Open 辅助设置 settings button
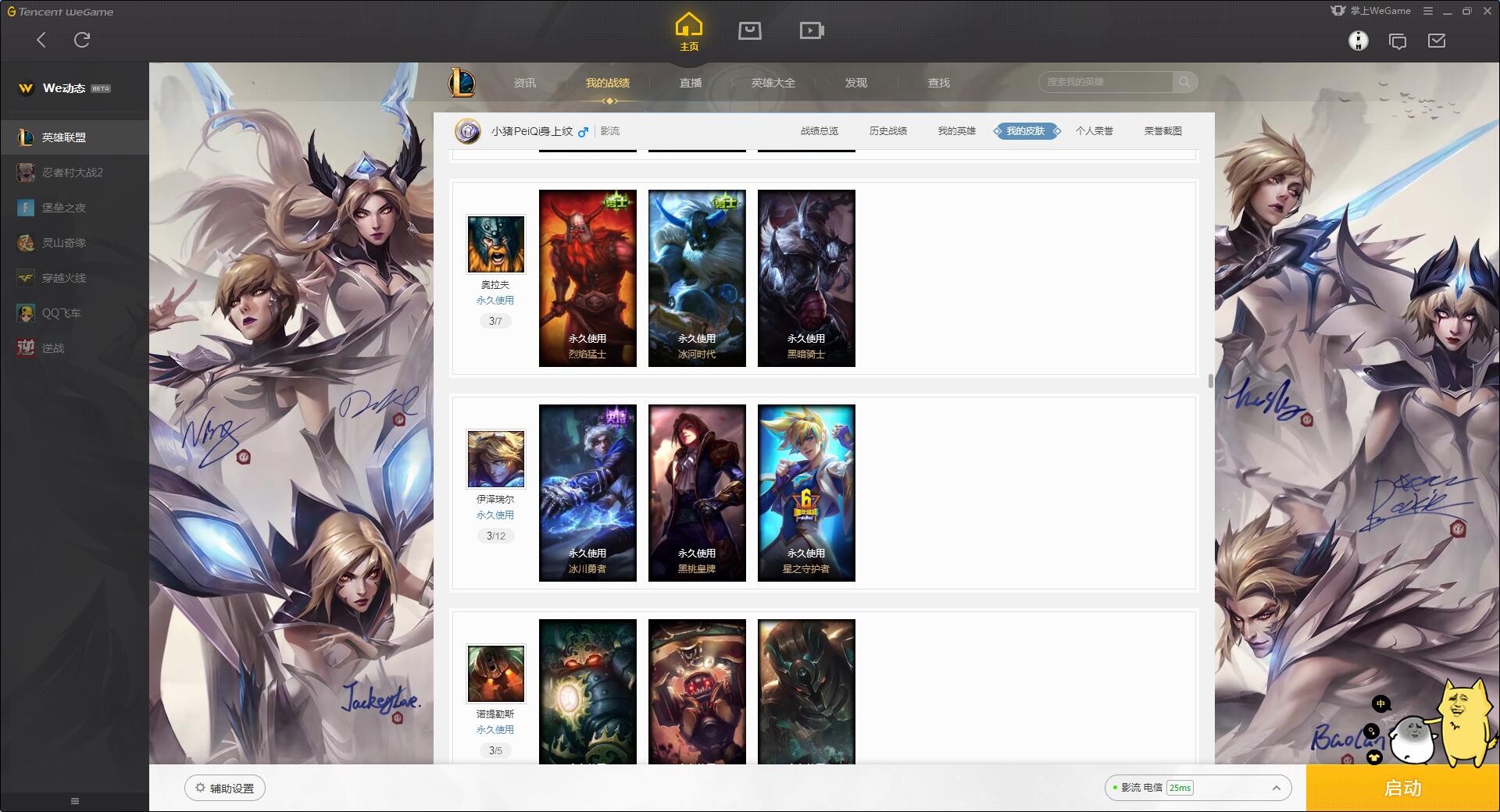The image size is (1500, 812). point(225,789)
